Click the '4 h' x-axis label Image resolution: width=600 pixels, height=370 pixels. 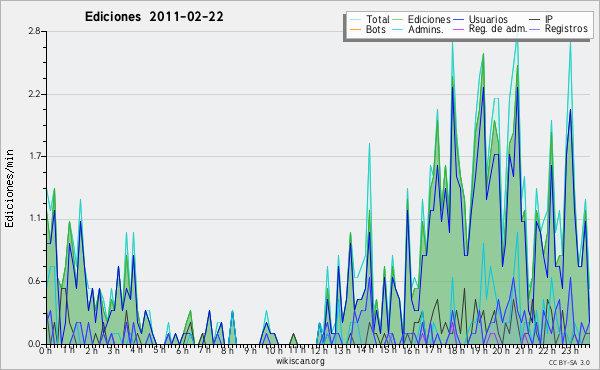(x=137, y=350)
